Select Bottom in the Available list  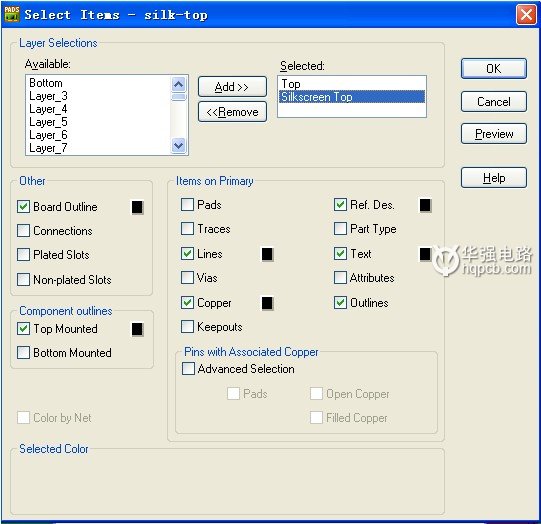point(46,83)
